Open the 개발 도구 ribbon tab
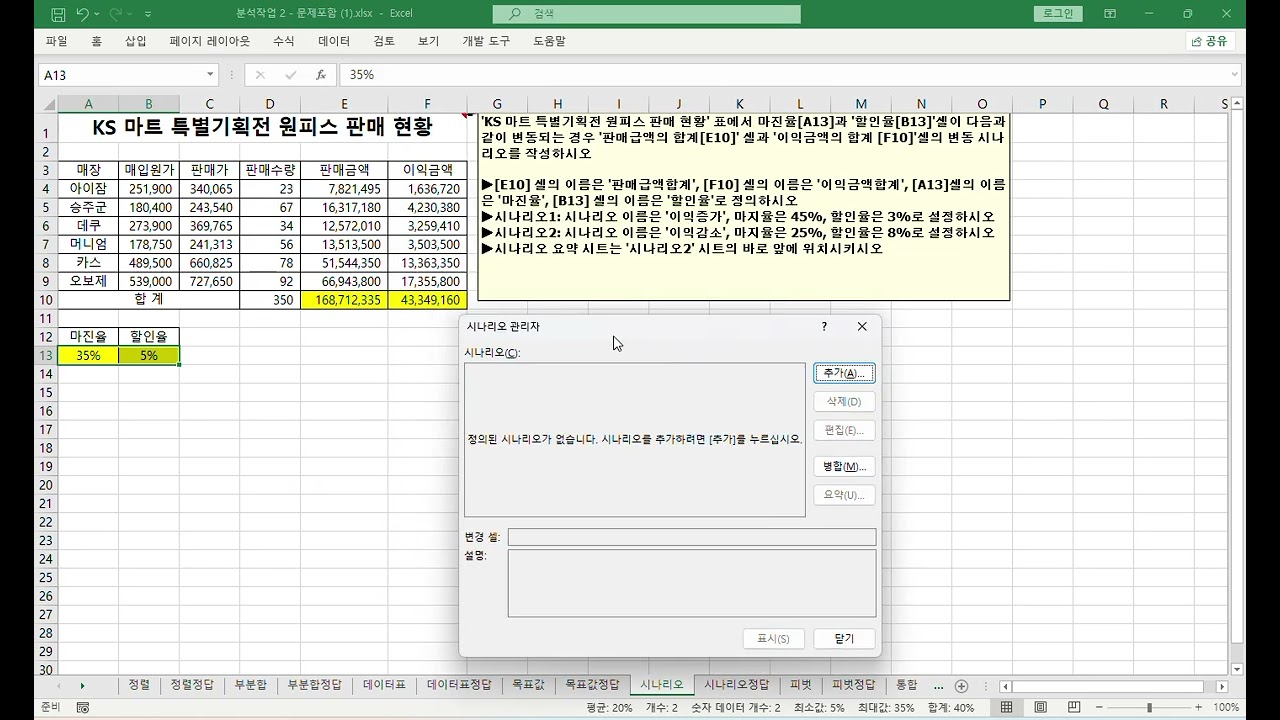 (486, 41)
